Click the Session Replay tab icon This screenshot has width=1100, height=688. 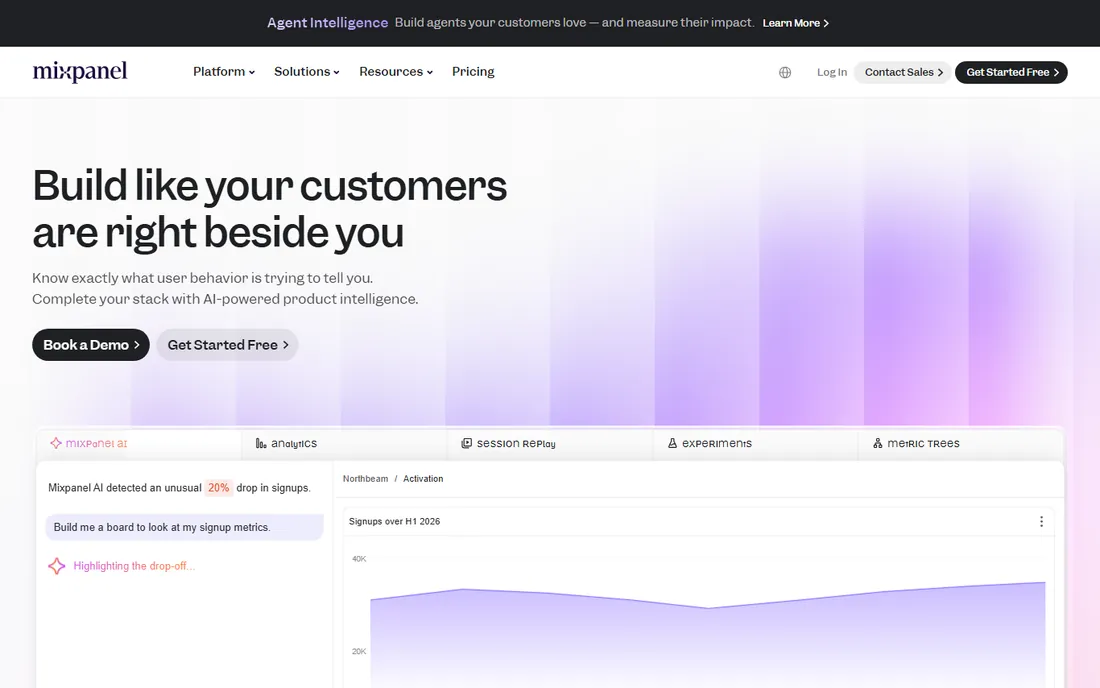click(x=467, y=443)
